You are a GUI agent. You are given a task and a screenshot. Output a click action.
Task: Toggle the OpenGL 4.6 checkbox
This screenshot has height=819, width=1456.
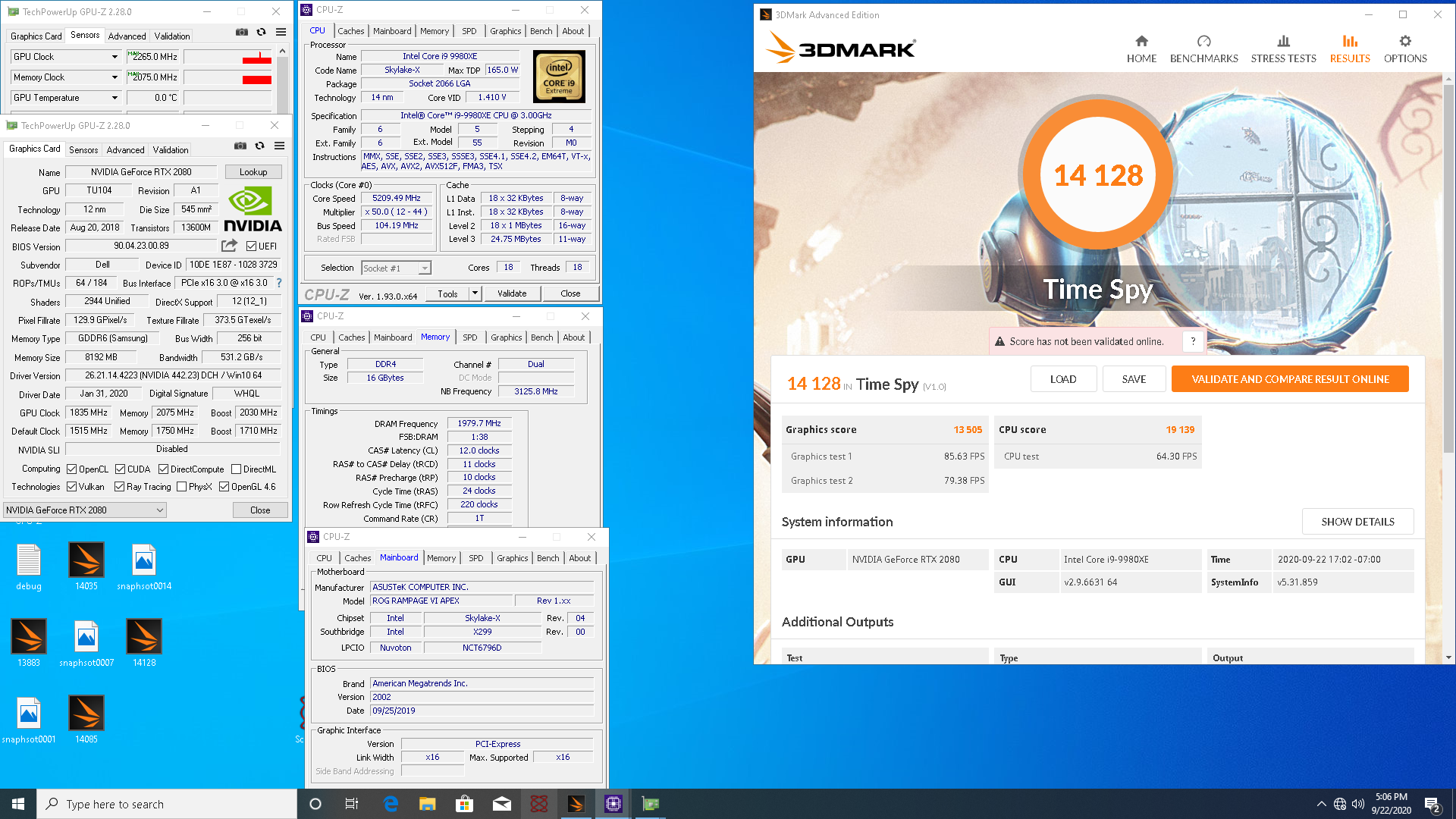(x=224, y=487)
